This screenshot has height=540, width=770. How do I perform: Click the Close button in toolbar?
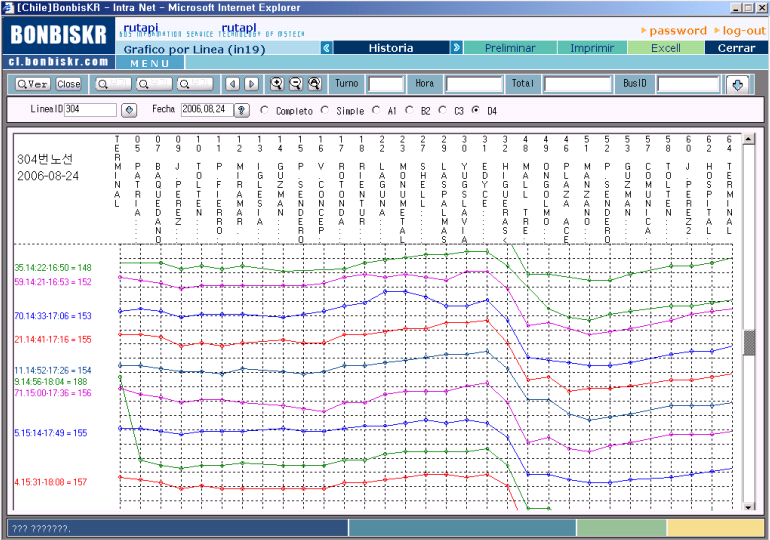(x=68, y=84)
